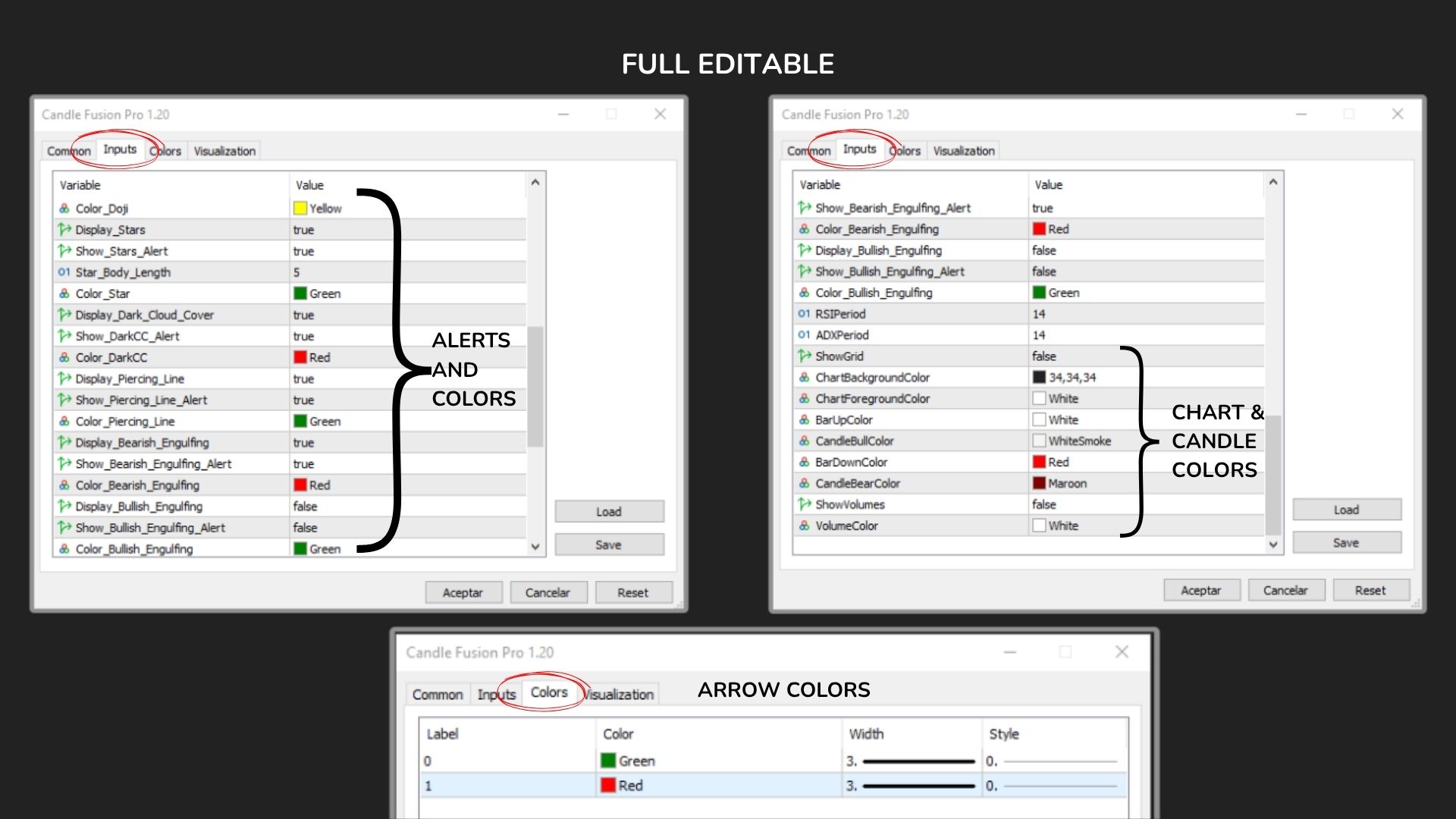Click the BarUpColor palette icon
The width and height of the screenshot is (1456, 819).
(x=804, y=420)
